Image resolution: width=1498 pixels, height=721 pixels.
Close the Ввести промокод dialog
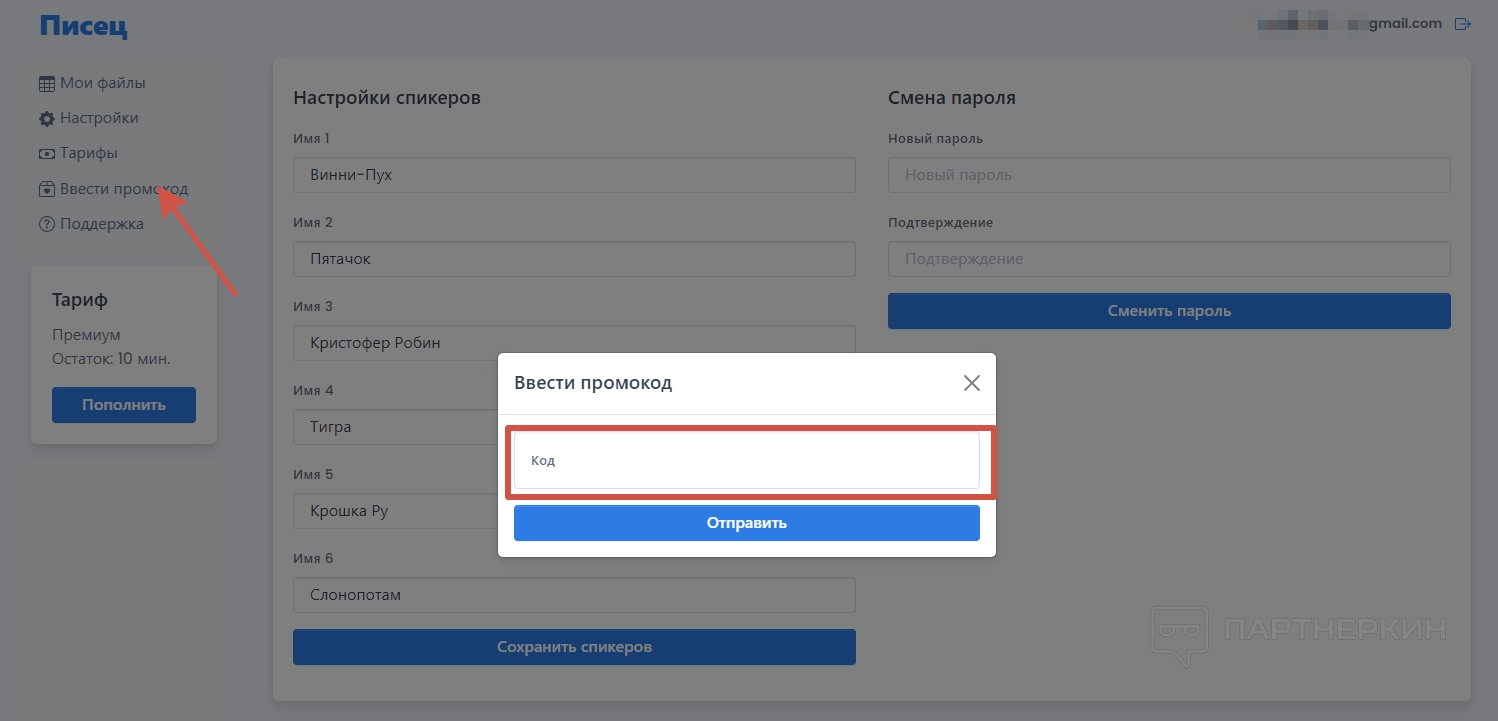click(x=971, y=383)
